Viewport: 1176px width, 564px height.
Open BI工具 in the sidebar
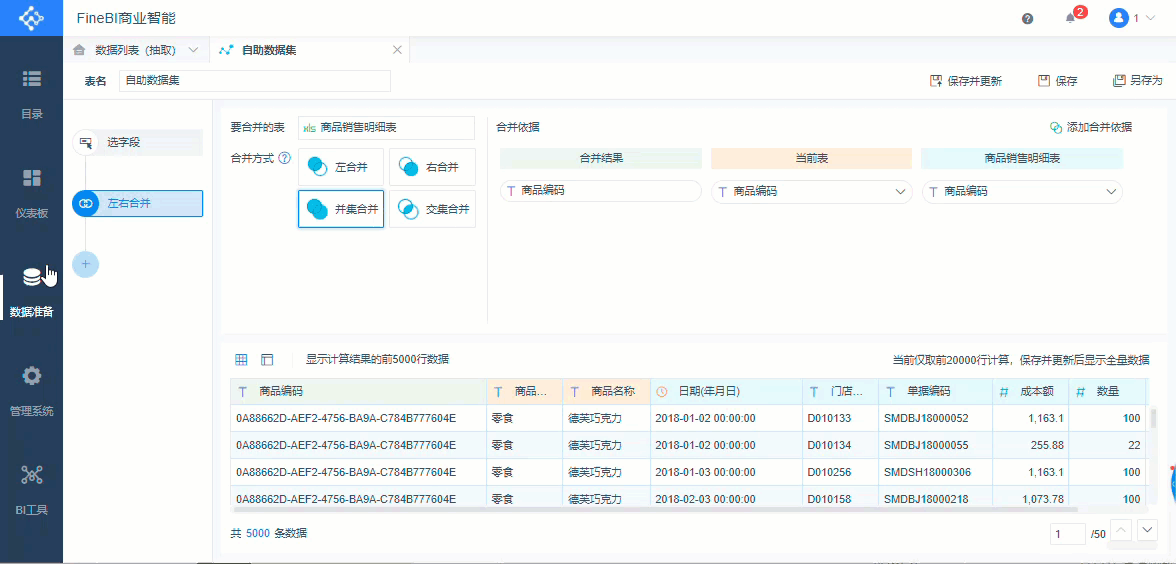[x=32, y=490]
